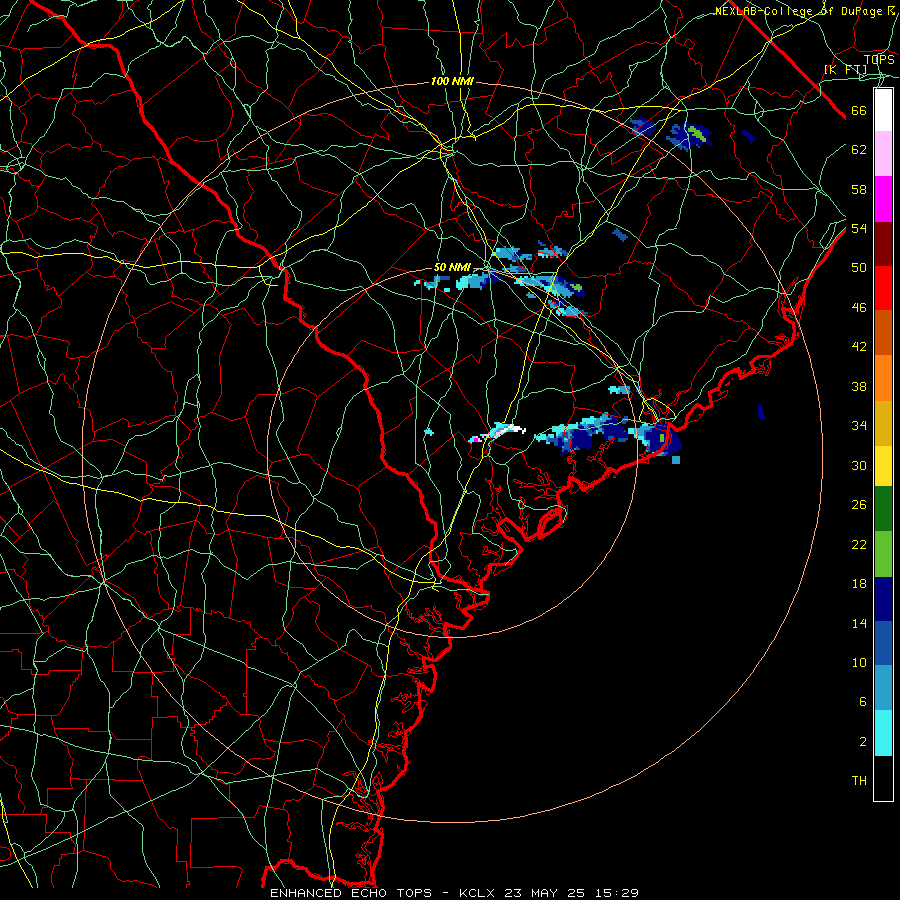
Task: Click the '[K FT]' units label
Action: (x=846, y=70)
